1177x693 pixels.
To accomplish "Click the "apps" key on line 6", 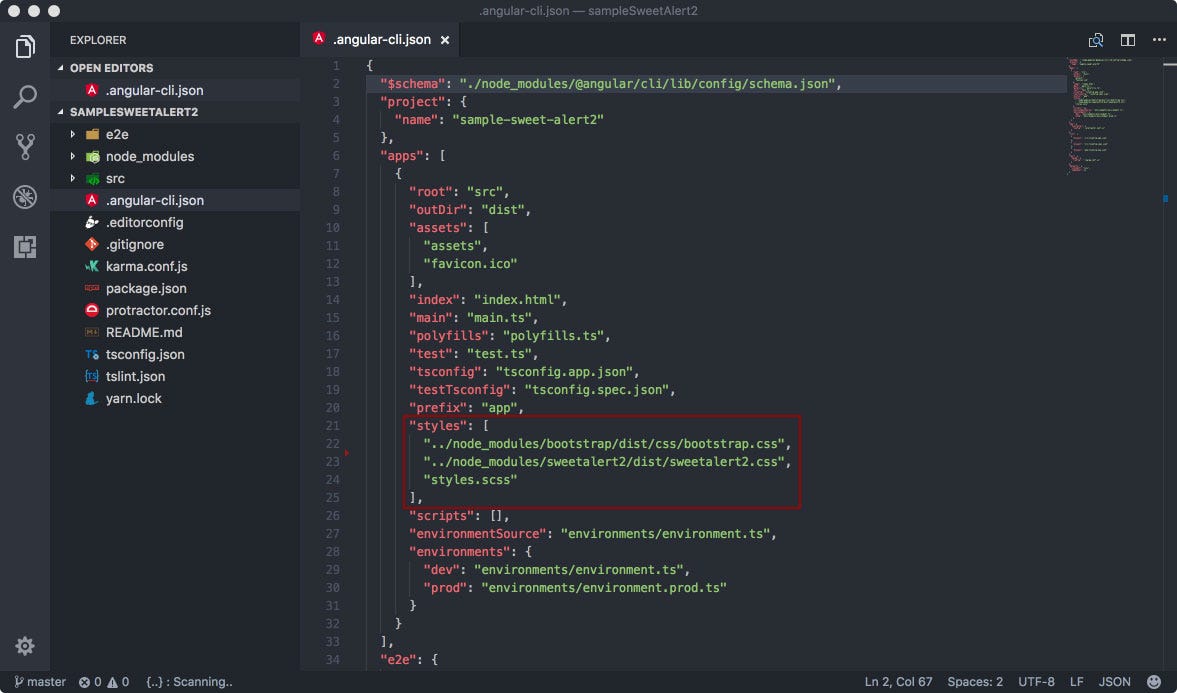I will pos(402,155).
